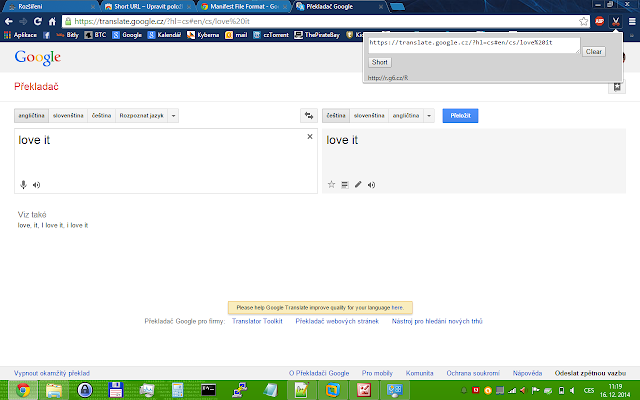Select čeština as the source language
Image resolution: width=640 pixels, height=400 pixels.
pyautogui.click(x=102, y=116)
